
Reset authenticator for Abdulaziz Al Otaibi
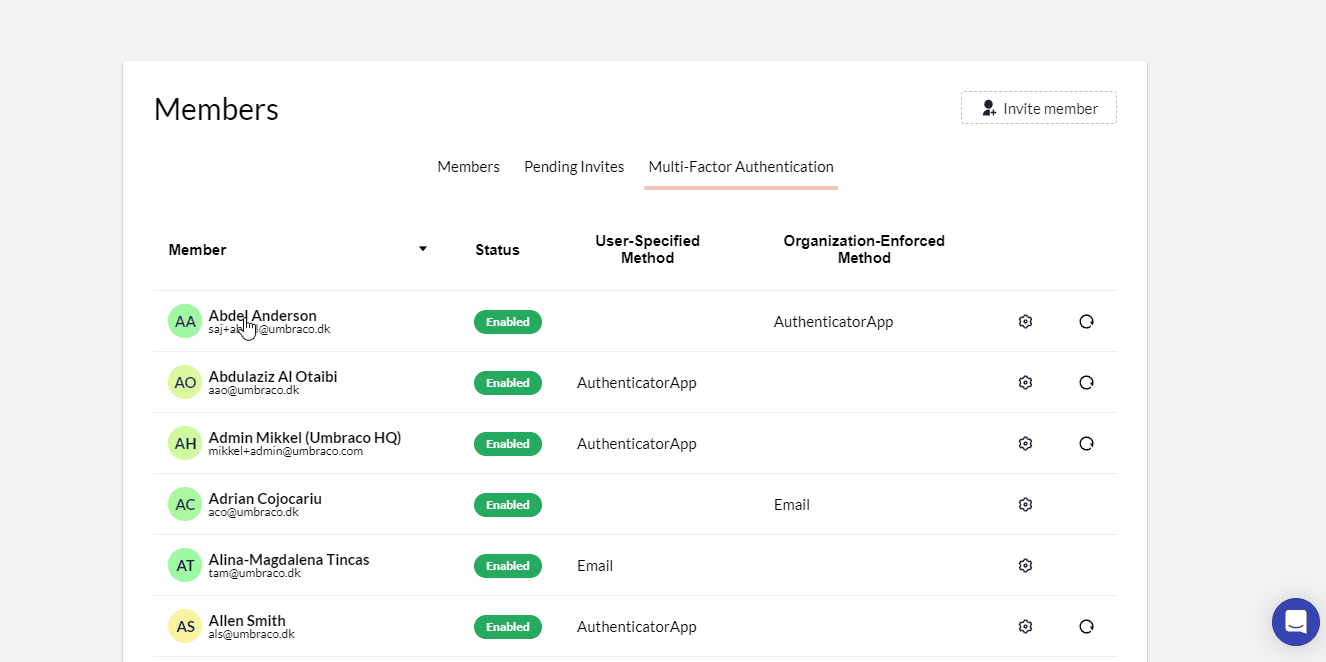(x=1087, y=382)
